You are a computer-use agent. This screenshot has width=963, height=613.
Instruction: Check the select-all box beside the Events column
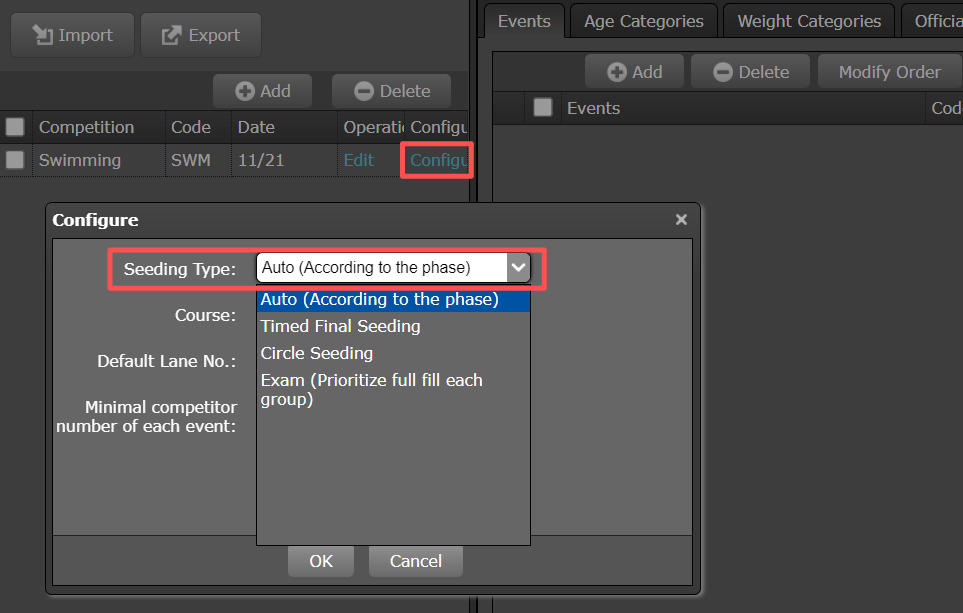point(542,108)
